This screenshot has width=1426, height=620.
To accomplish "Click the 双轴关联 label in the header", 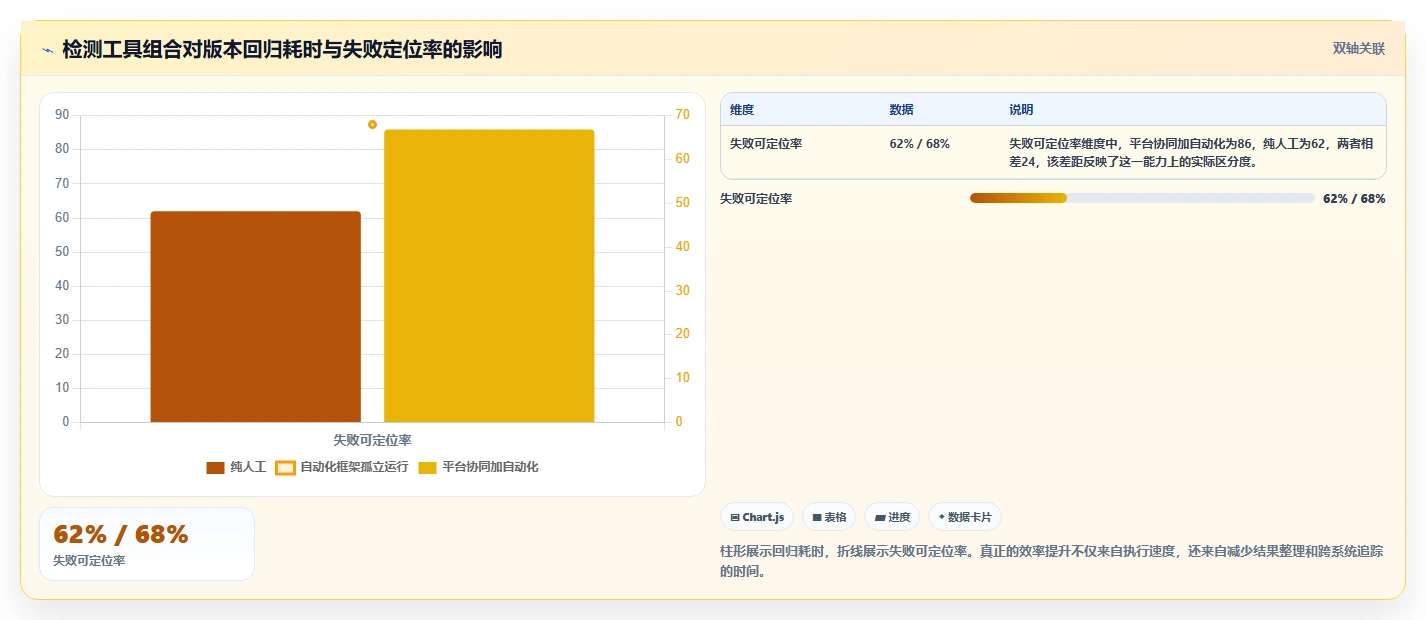I will tap(1359, 48).
